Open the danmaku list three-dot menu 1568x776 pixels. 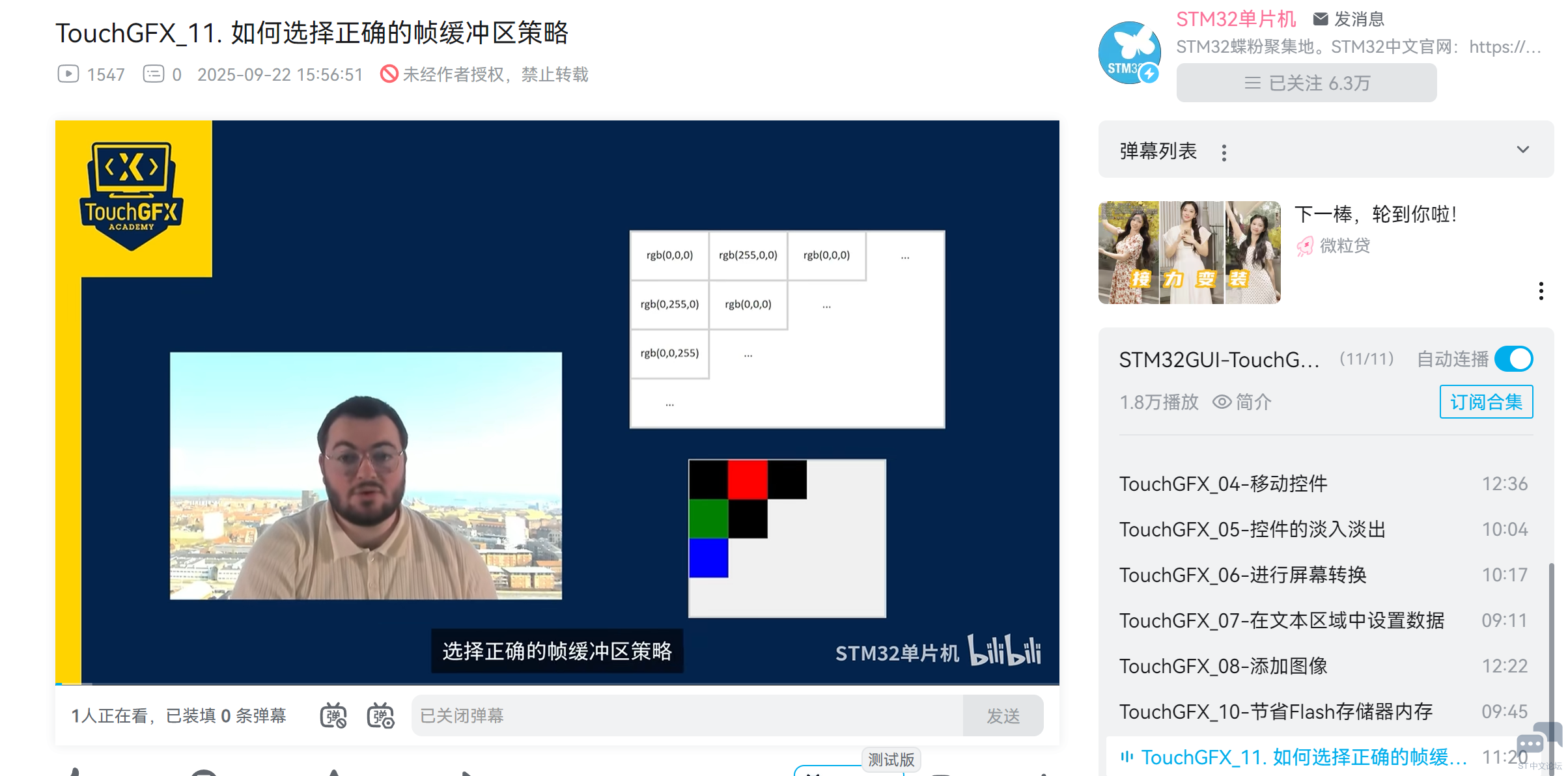coord(1224,152)
